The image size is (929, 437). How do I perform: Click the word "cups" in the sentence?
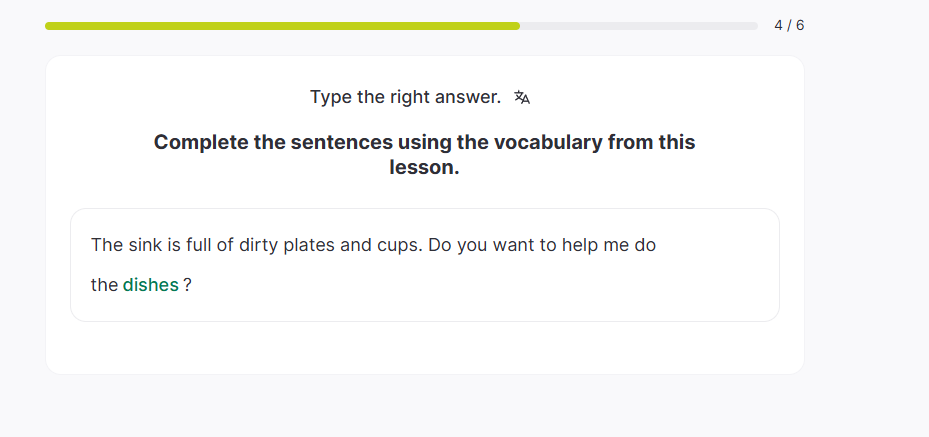(x=398, y=245)
